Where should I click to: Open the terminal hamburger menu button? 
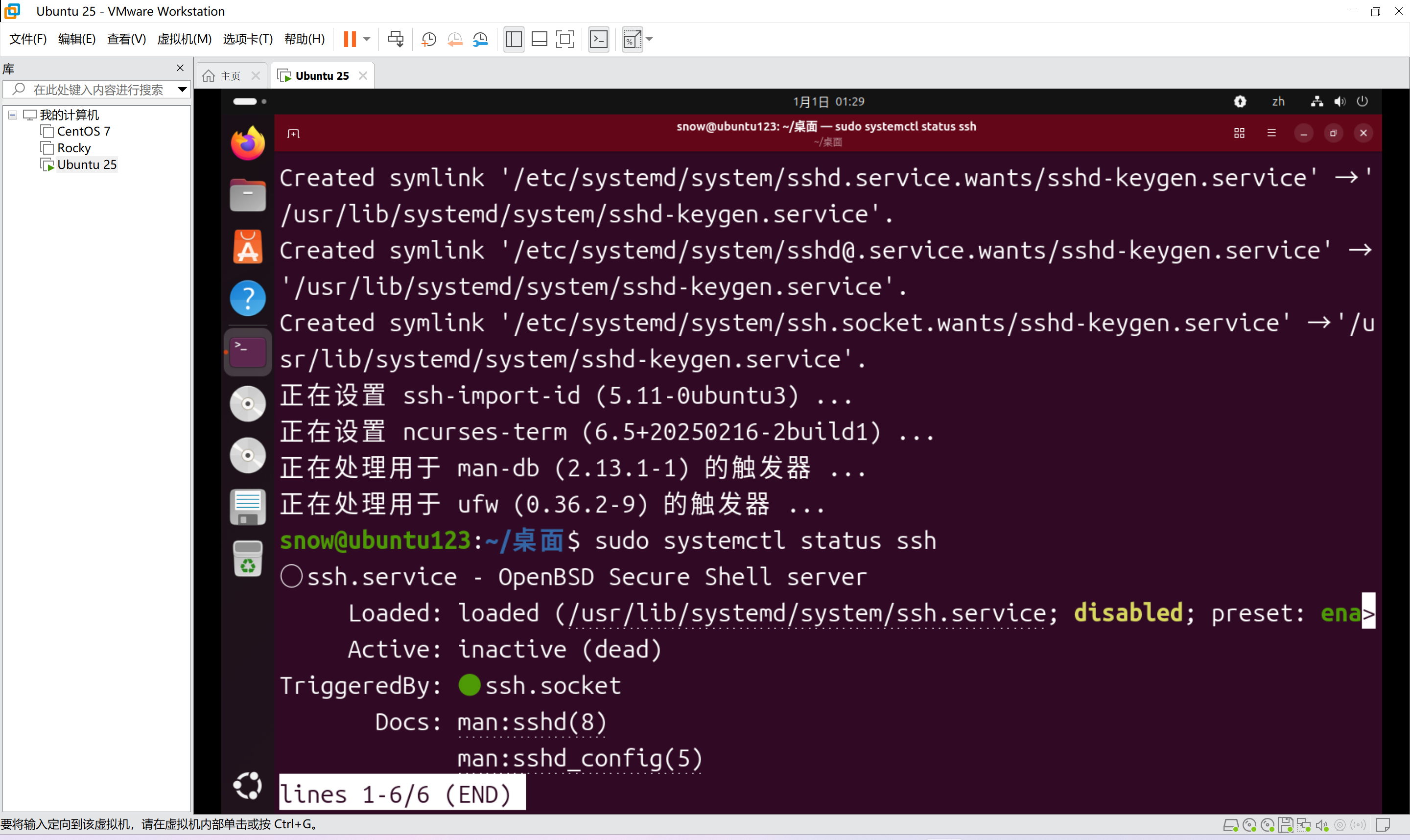pos(1271,133)
